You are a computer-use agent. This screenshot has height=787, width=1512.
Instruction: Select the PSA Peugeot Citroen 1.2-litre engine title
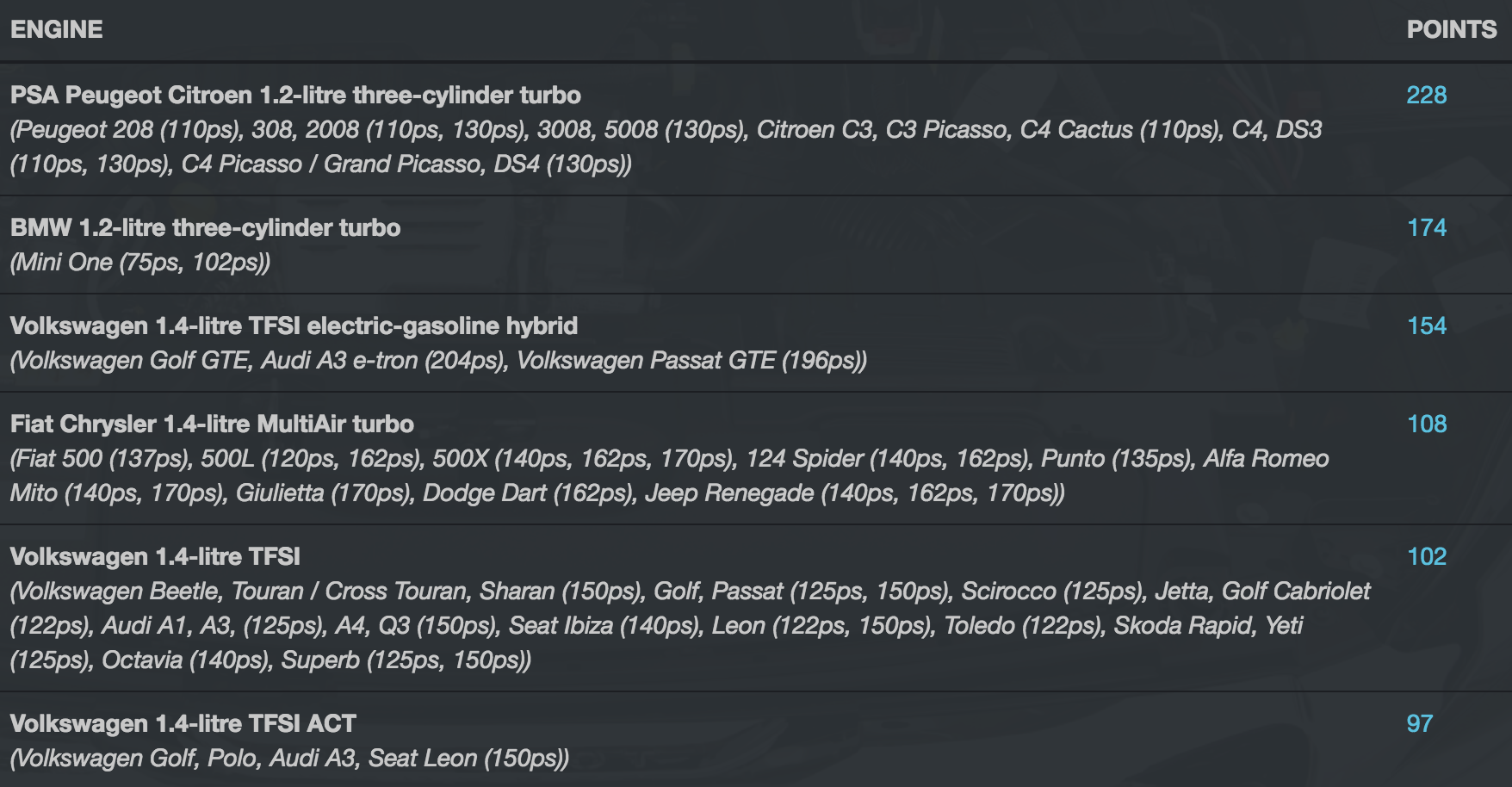(295, 95)
